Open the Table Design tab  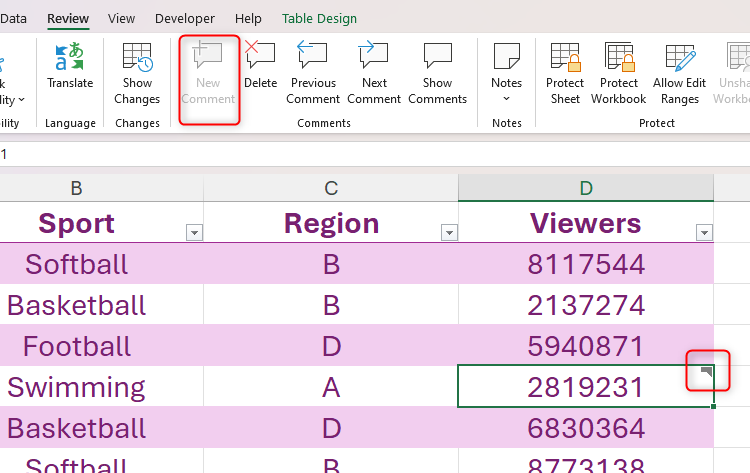point(319,18)
